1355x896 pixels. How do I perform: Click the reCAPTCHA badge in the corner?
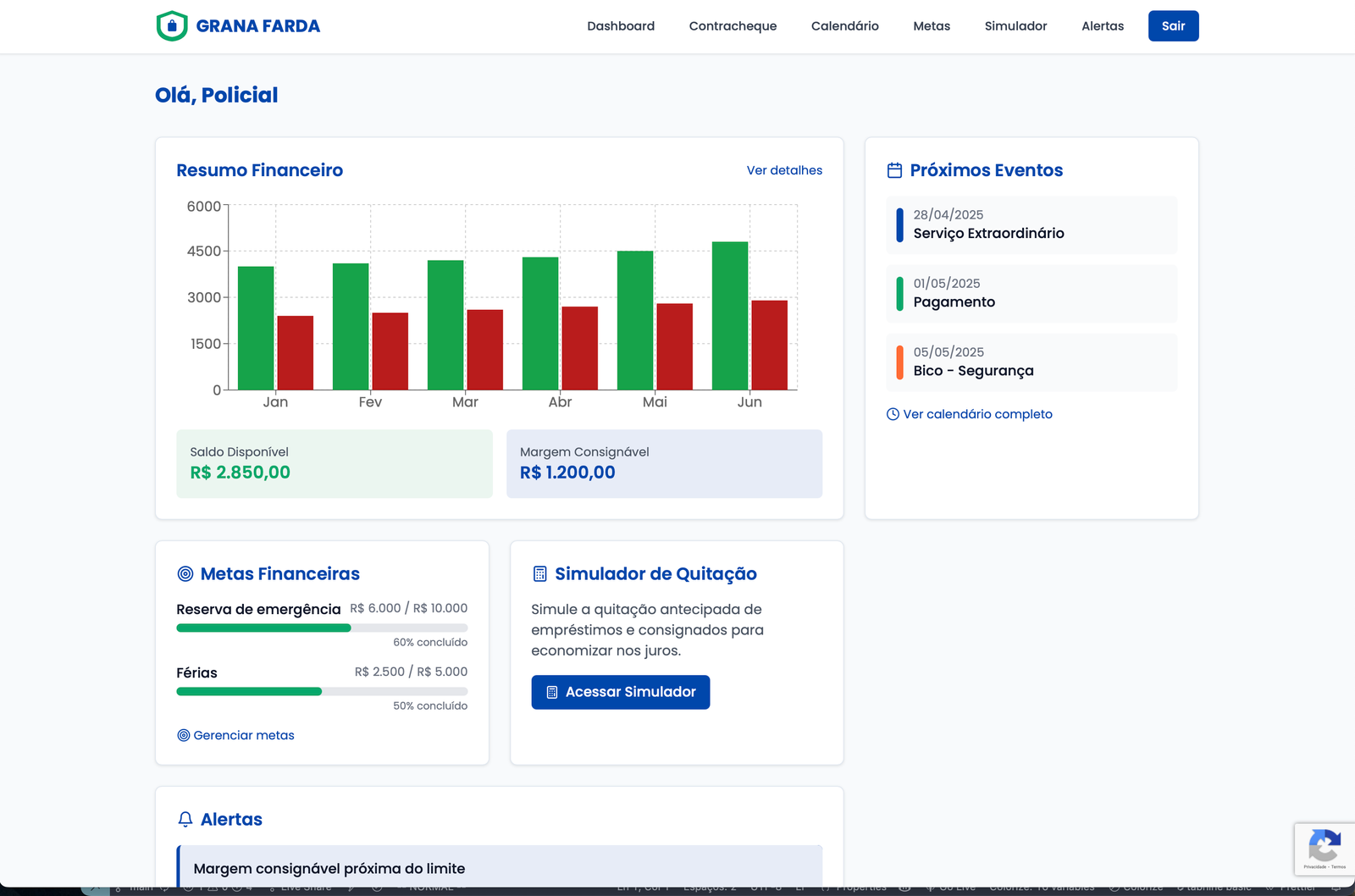point(1324,849)
